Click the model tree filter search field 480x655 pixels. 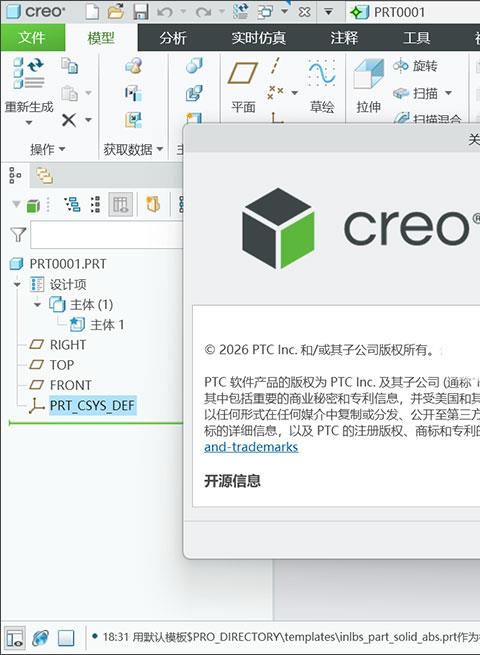point(107,235)
